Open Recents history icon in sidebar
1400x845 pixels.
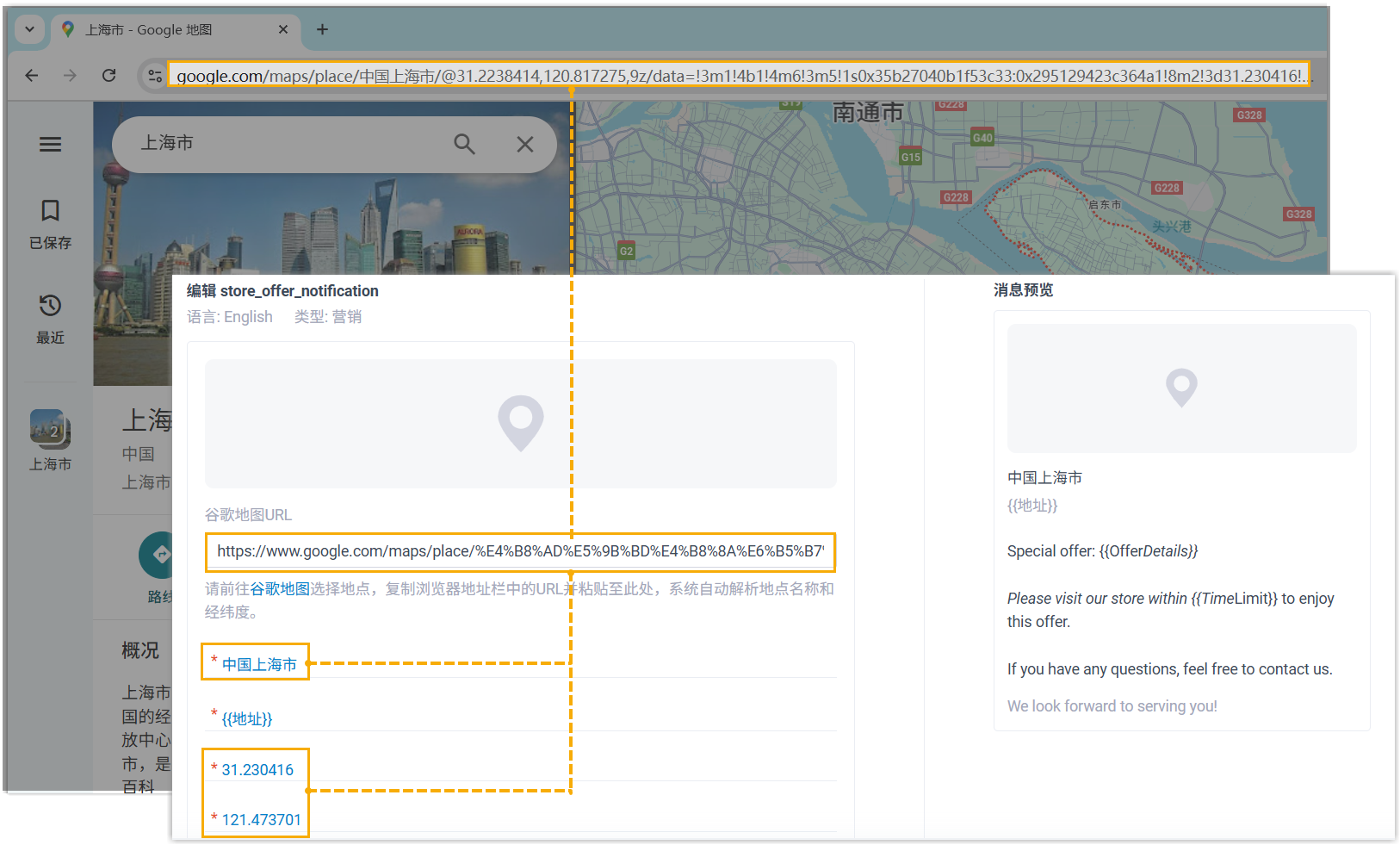(x=50, y=306)
